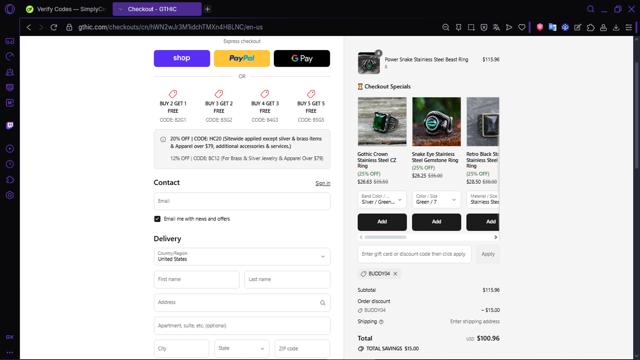
Task: Pay with the Shop Pay button
Action: tap(182, 58)
